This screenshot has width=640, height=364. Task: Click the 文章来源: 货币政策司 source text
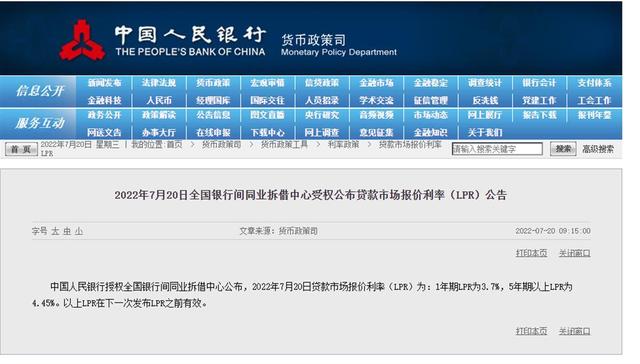click(x=278, y=231)
